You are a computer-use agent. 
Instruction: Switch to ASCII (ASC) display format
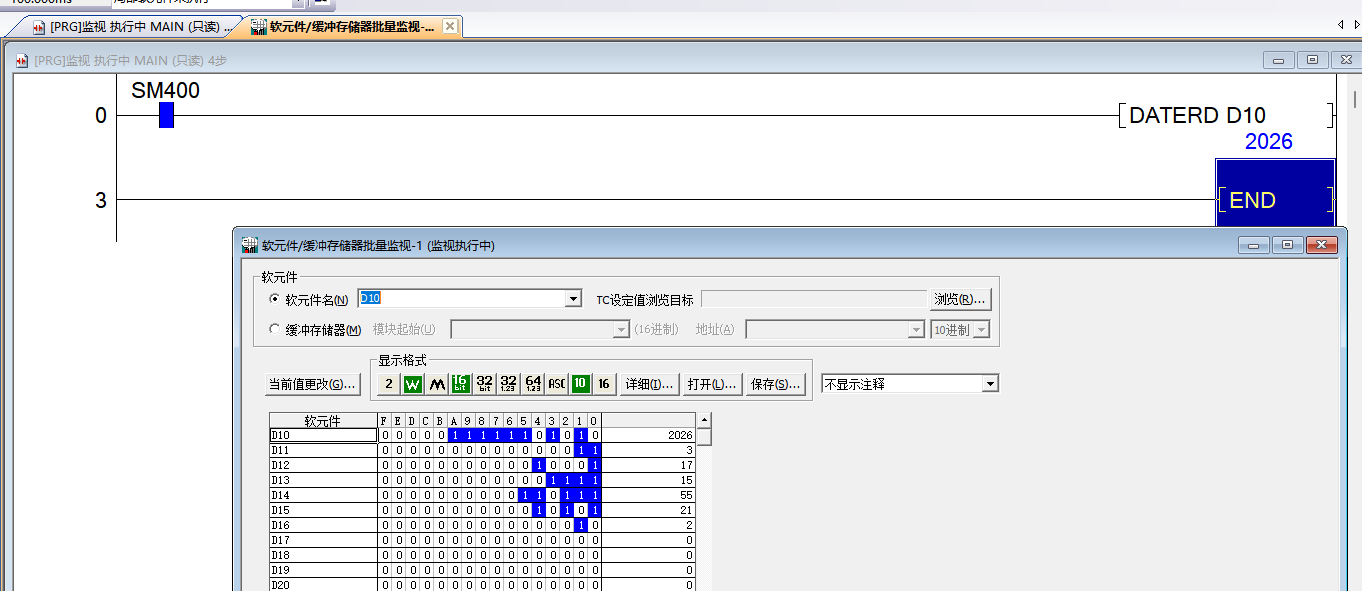coord(557,384)
